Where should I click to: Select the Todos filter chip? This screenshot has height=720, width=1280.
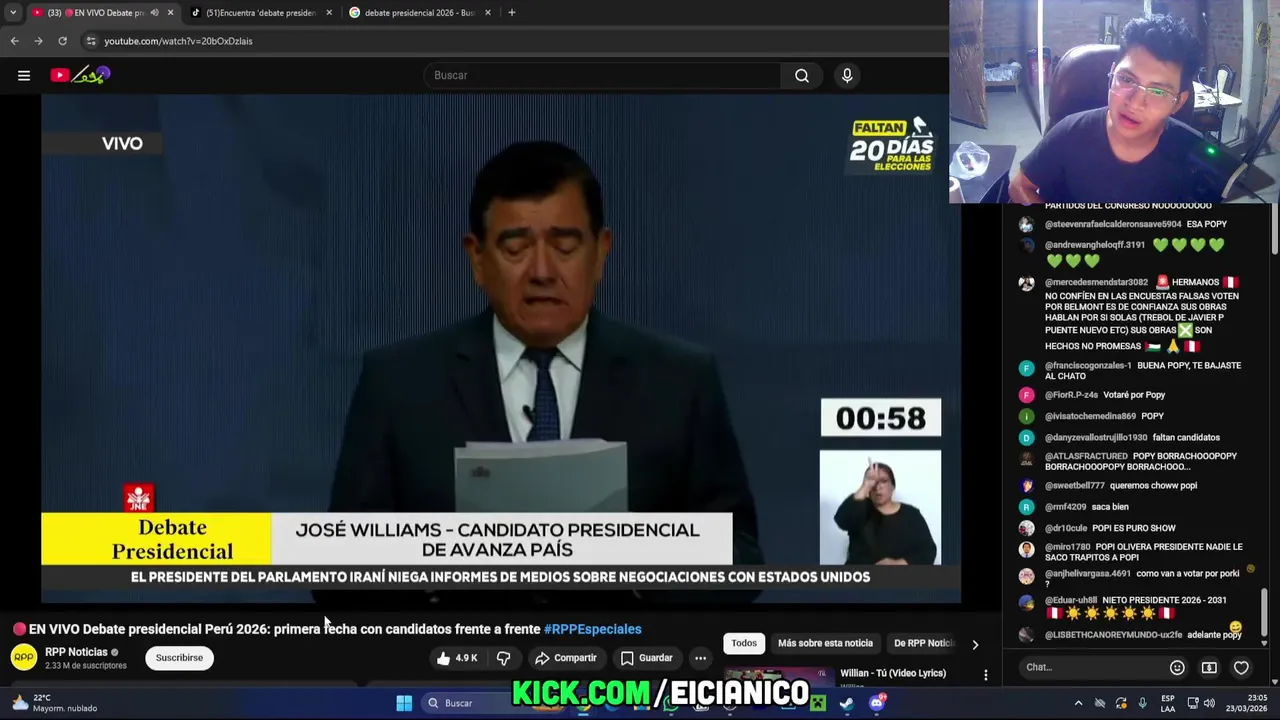point(744,643)
